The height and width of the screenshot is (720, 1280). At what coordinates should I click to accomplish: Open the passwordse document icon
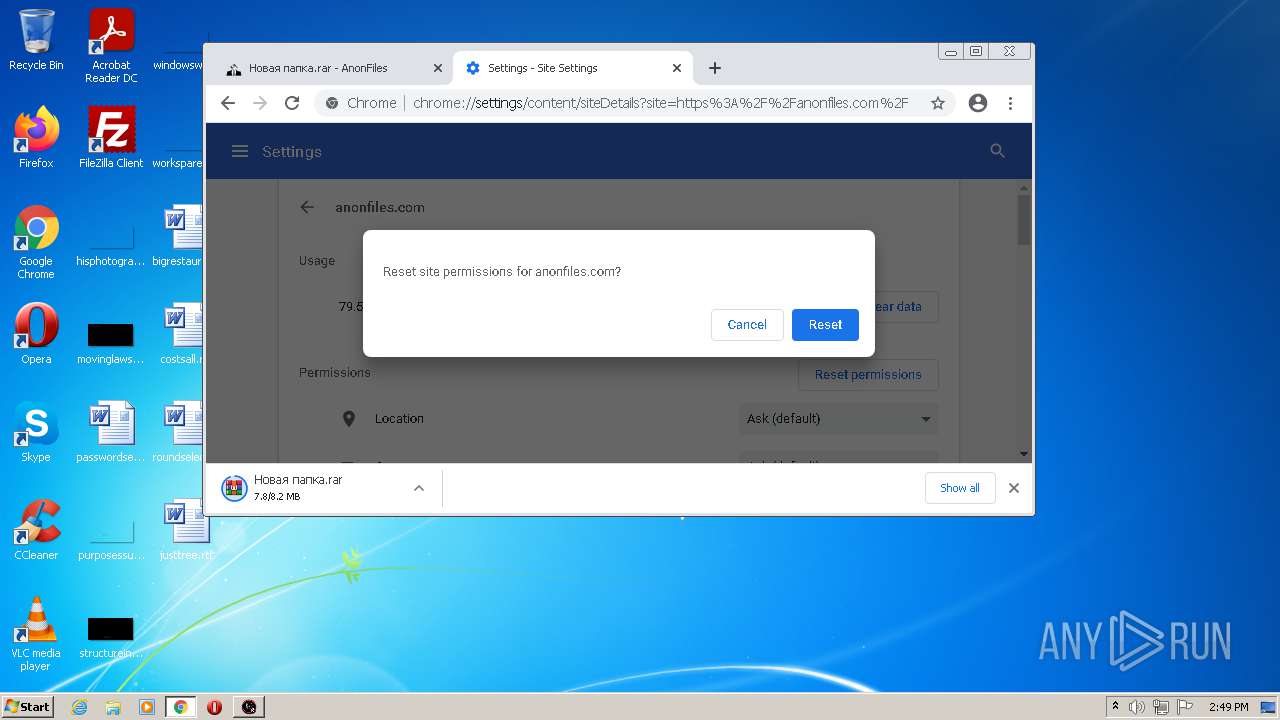click(111, 431)
